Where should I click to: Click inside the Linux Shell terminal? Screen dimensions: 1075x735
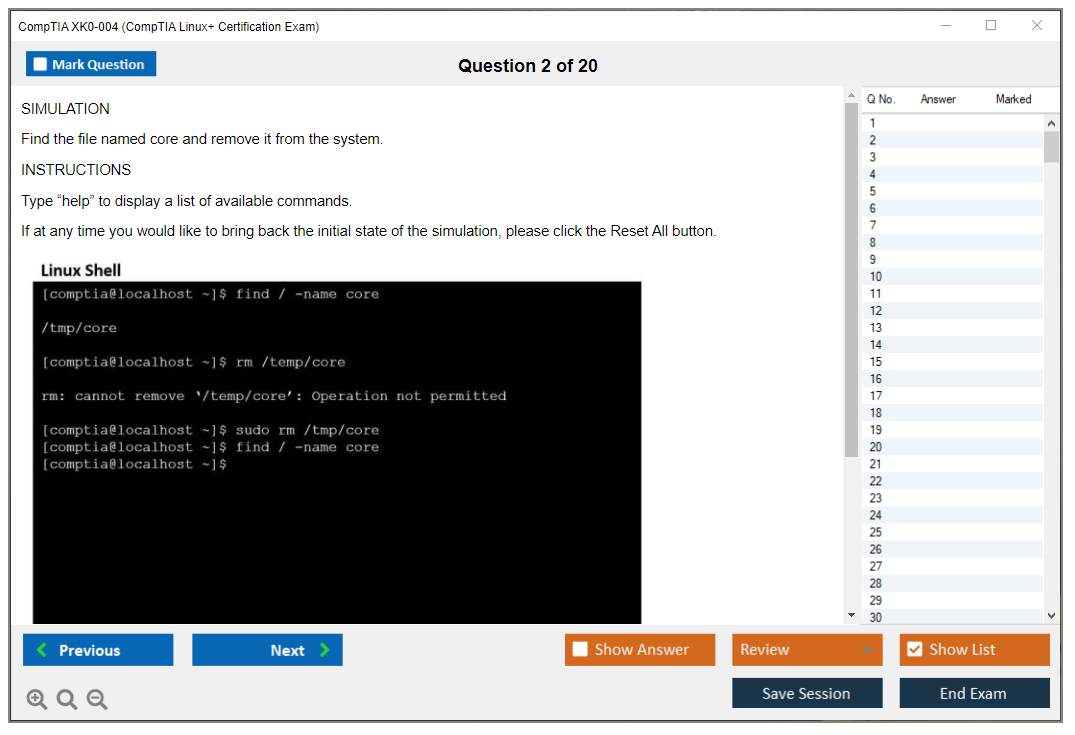pyautogui.click(x=337, y=540)
